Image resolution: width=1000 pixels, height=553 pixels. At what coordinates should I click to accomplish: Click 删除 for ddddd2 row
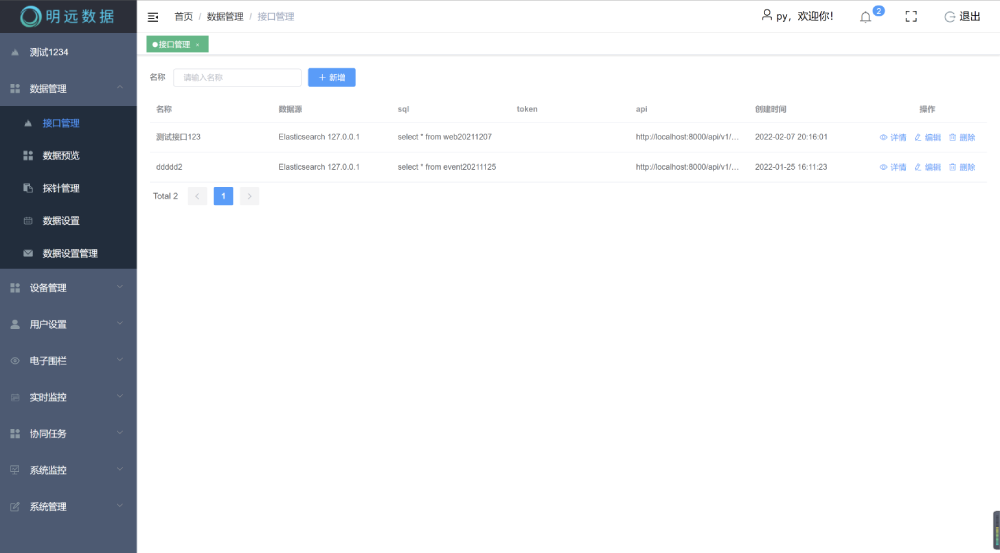coord(962,167)
